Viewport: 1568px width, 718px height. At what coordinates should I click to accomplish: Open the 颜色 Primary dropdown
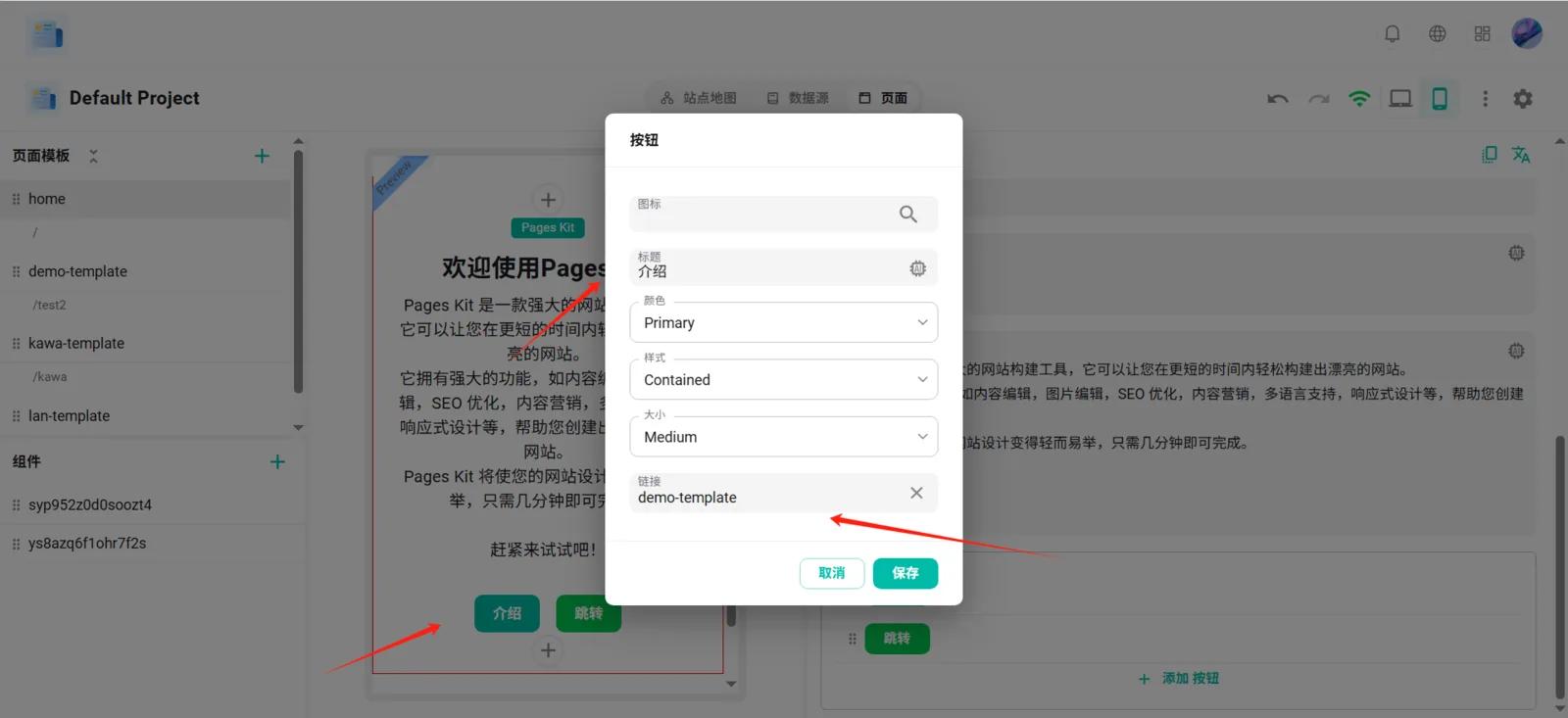pyautogui.click(x=784, y=322)
